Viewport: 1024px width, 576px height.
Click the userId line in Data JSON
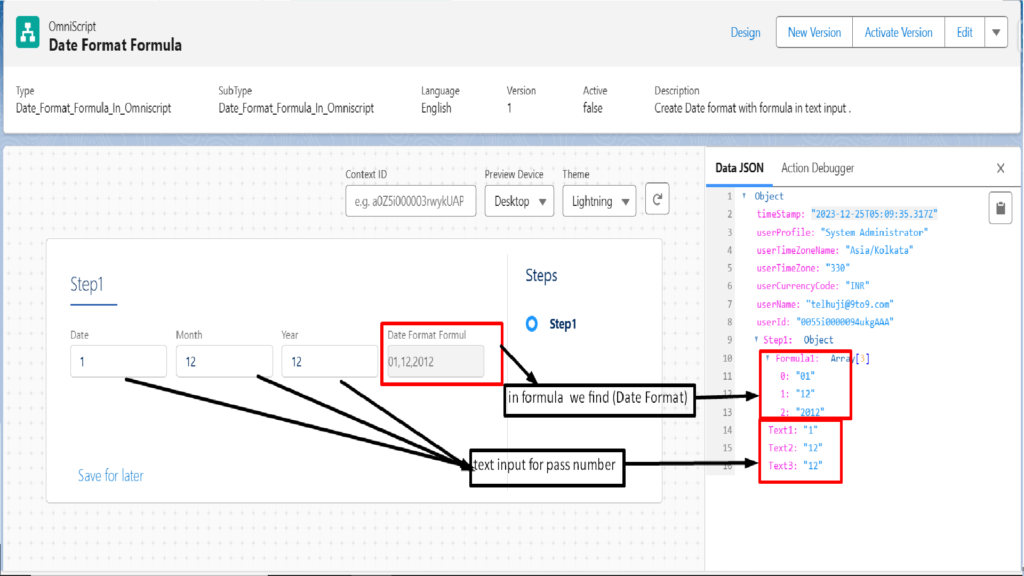(x=825, y=322)
